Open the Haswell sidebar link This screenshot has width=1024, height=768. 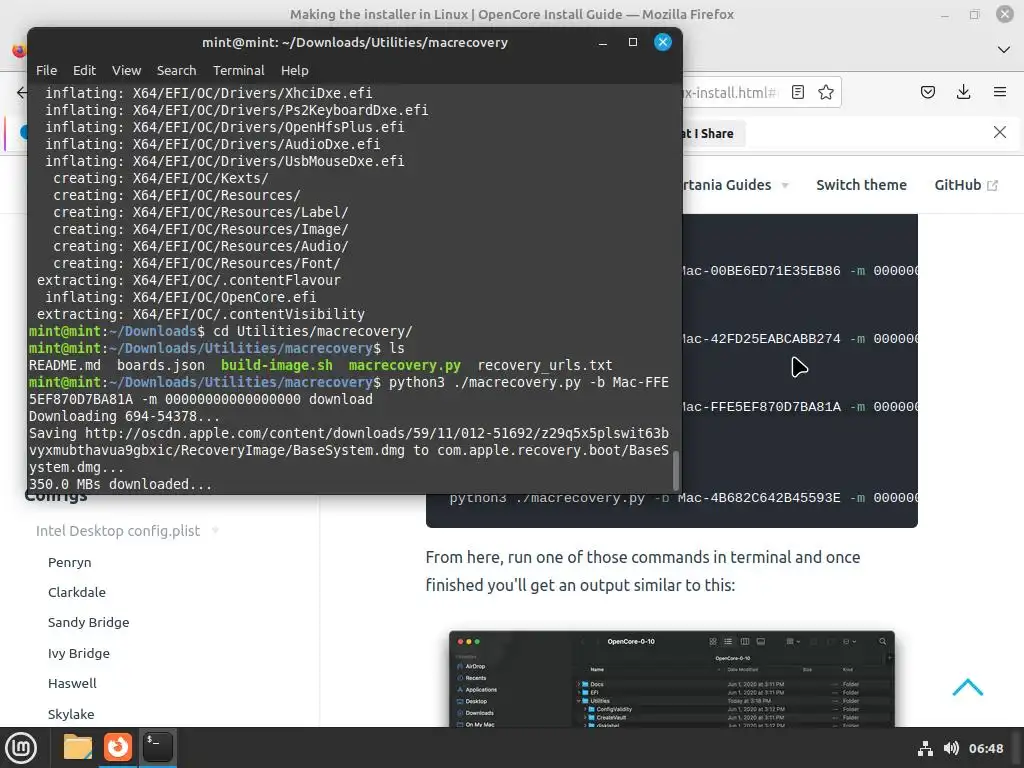72,683
